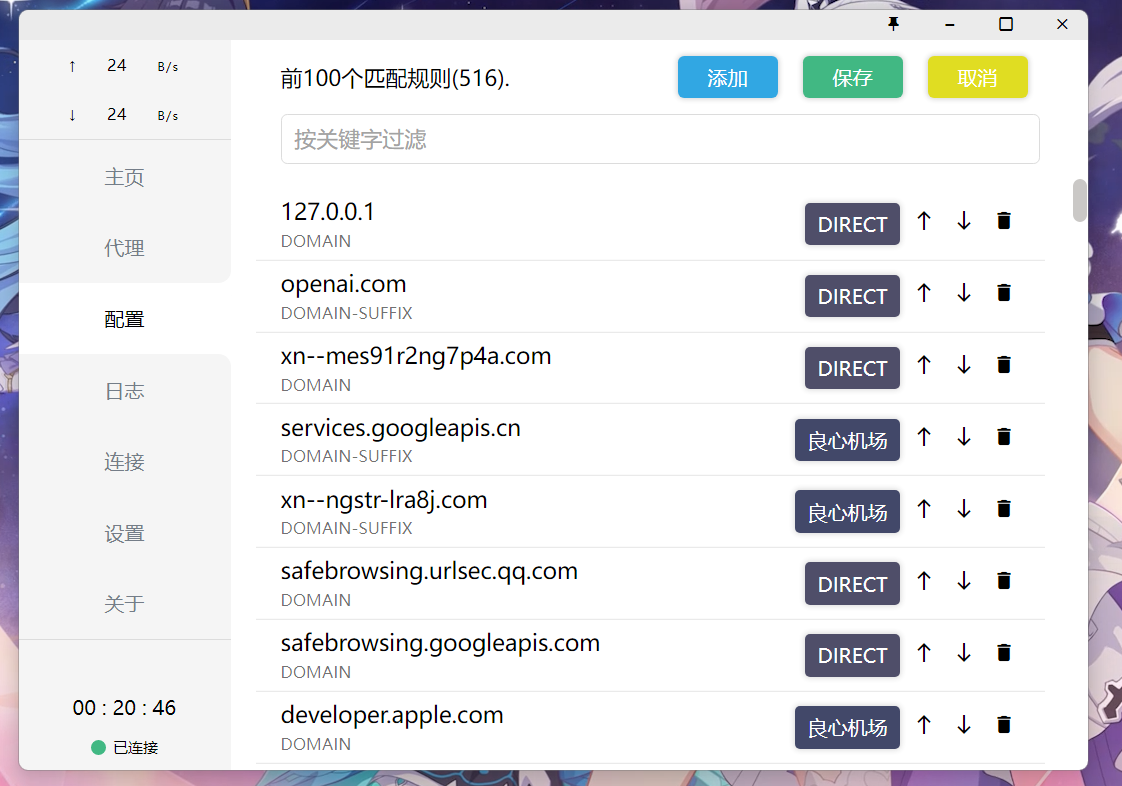Open the 良心机场 policy selector for services.googleapis.cn
The width and height of the screenshot is (1122, 786).
(847, 440)
